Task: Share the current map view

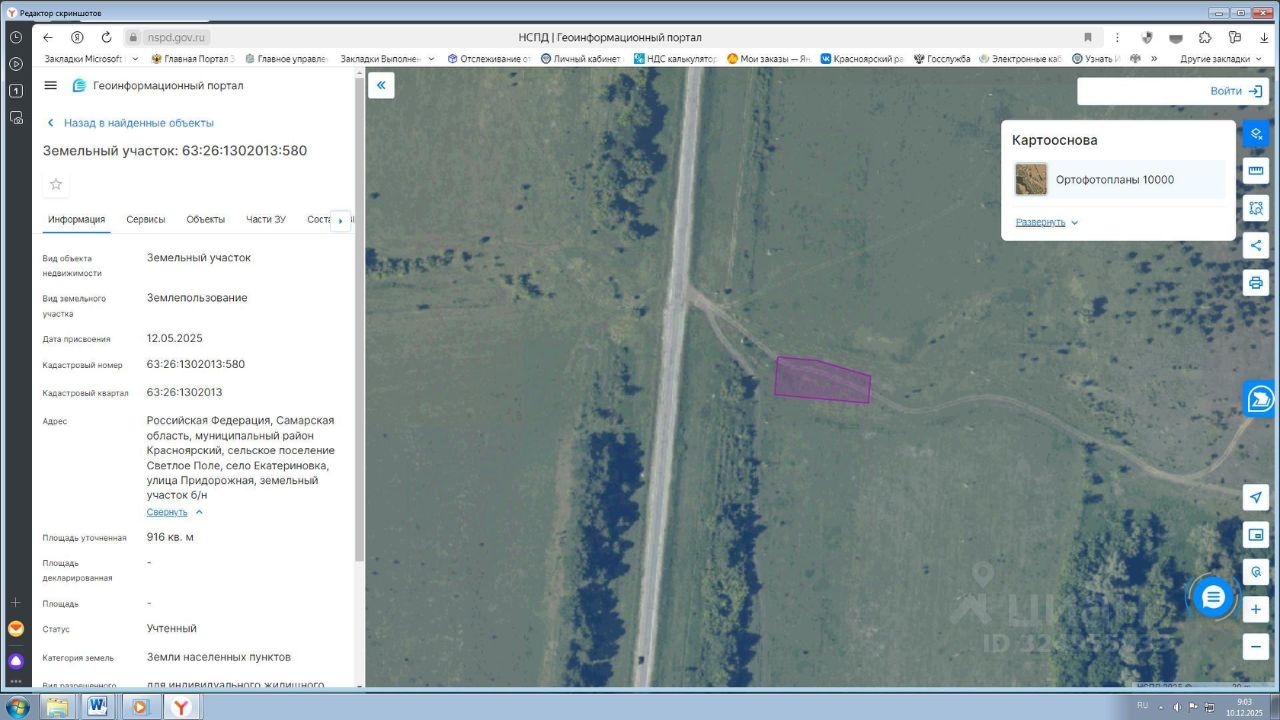Action: 1256,245
